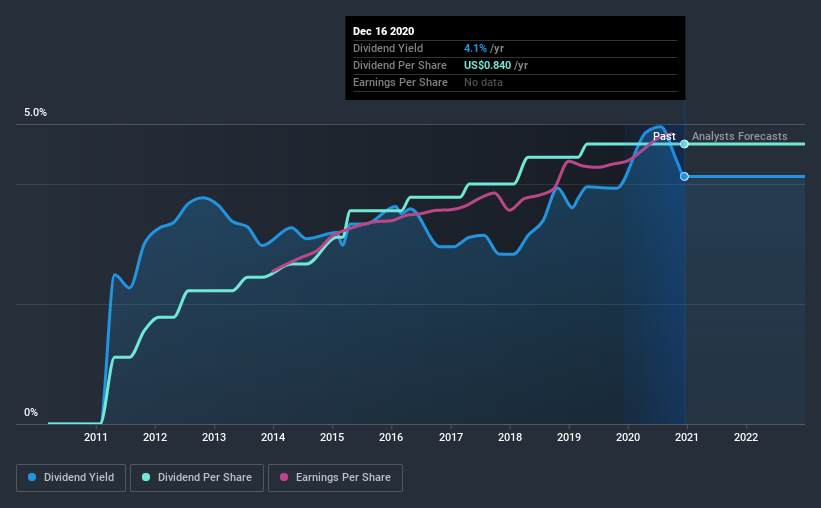The image size is (821, 508).
Task: Click the 2019 x-axis label
Action: [569, 437]
